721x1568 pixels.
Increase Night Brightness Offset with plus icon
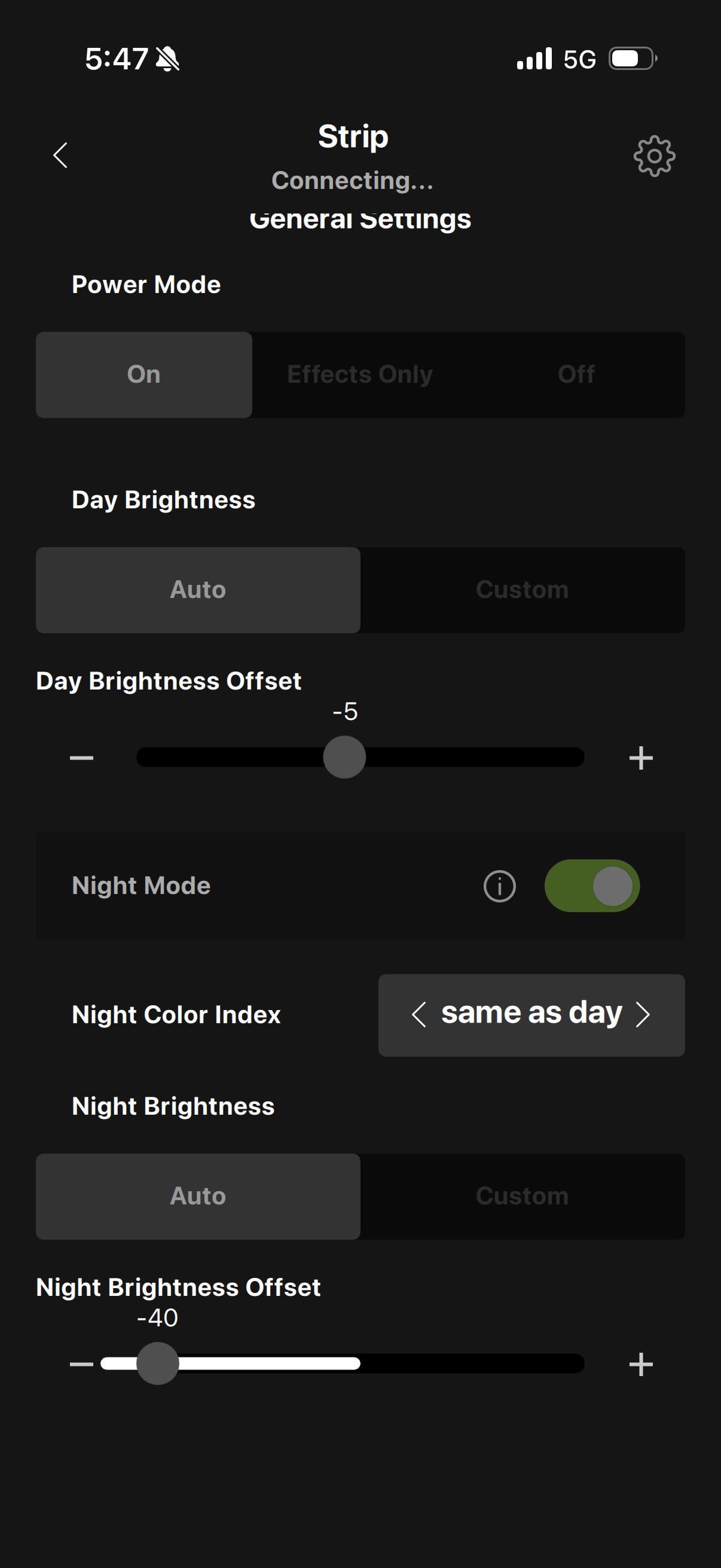click(x=641, y=1364)
